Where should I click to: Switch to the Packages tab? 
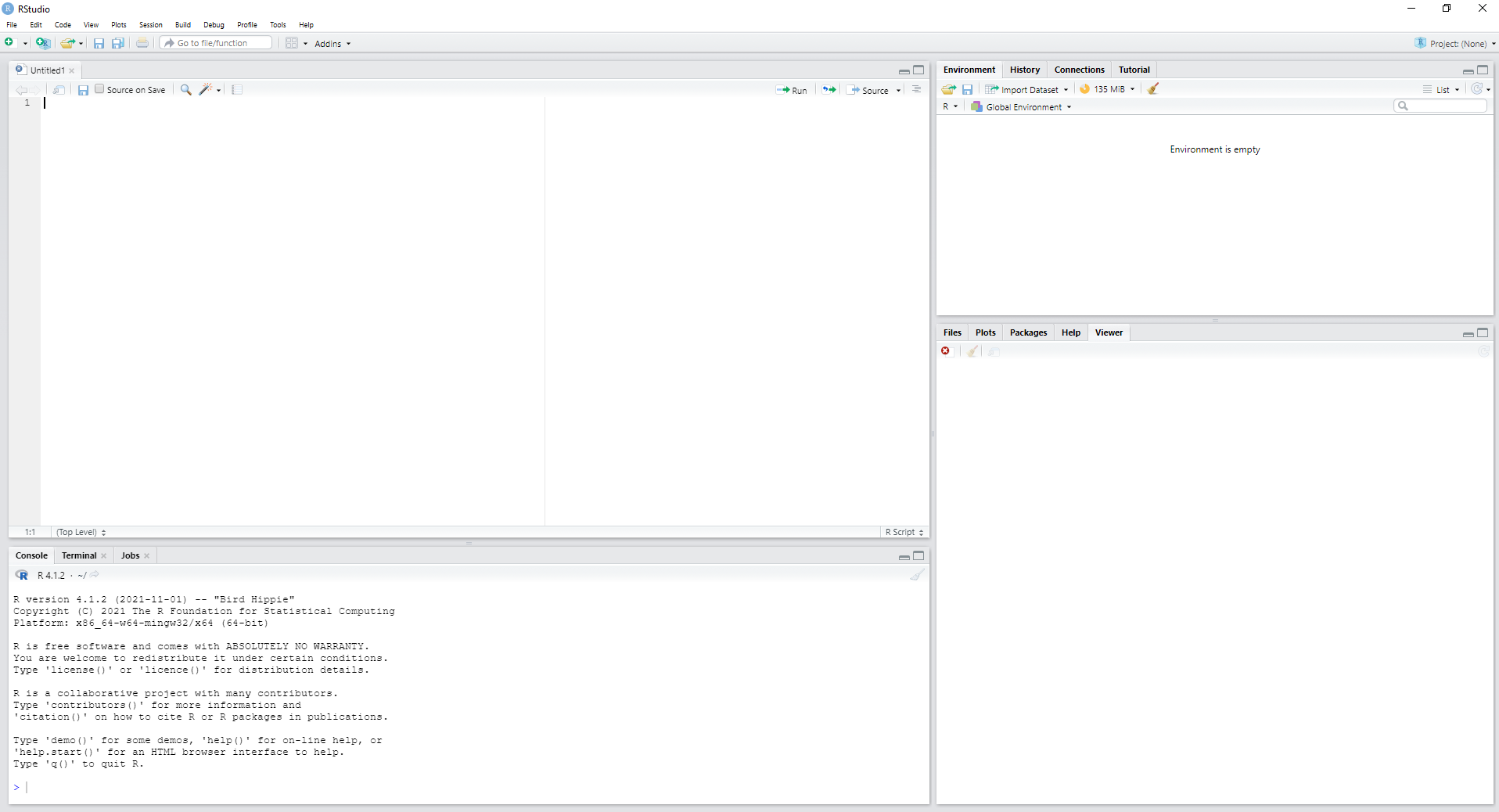pyautogui.click(x=1027, y=332)
